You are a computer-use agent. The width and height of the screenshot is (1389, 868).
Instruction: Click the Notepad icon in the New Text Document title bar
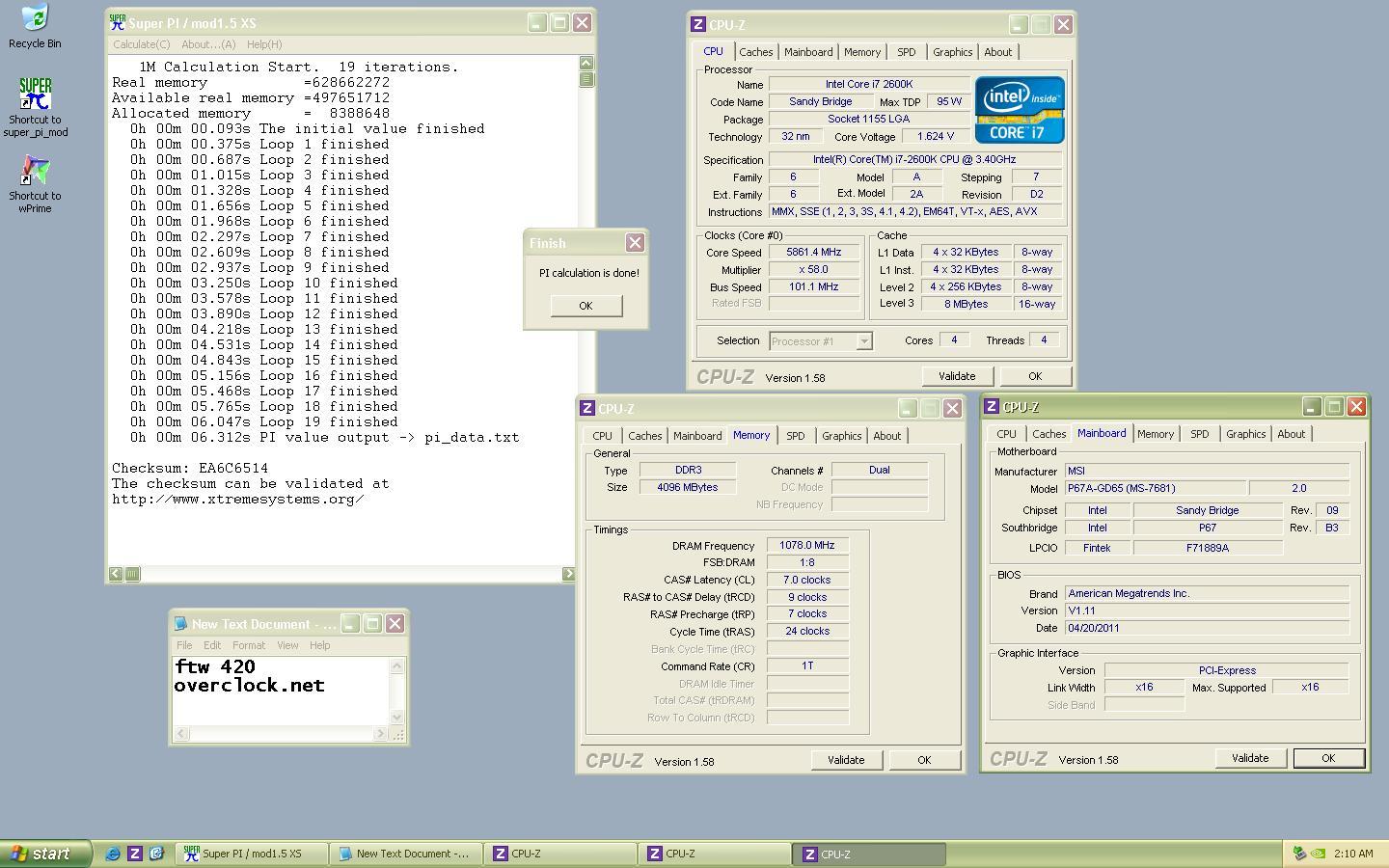click(180, 624)
